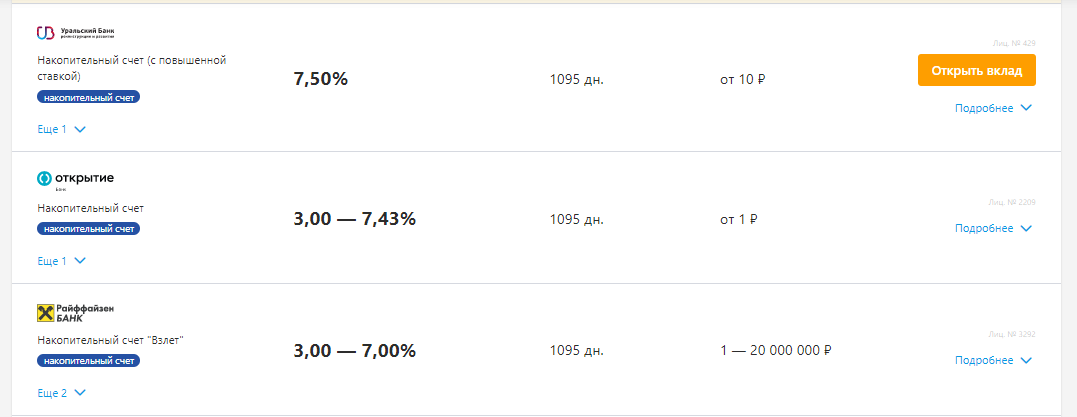Image resolution: width=1077 pixels, height=417 pixels.
Task: Open Накопительный счет (с повышенной ставкой) title
Action: 131,68
